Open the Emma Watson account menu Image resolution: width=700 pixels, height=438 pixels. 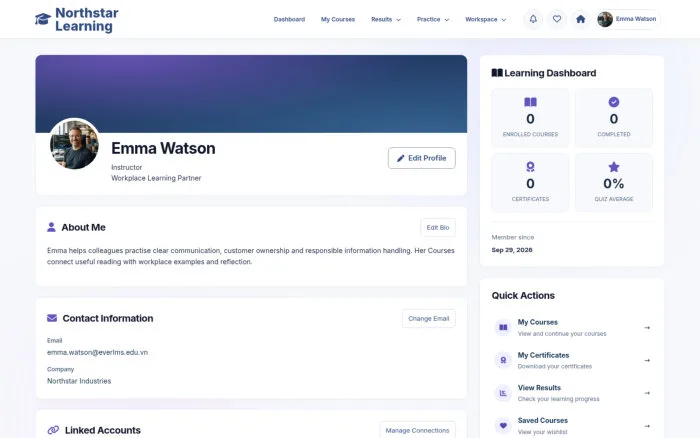pos(628,19)
